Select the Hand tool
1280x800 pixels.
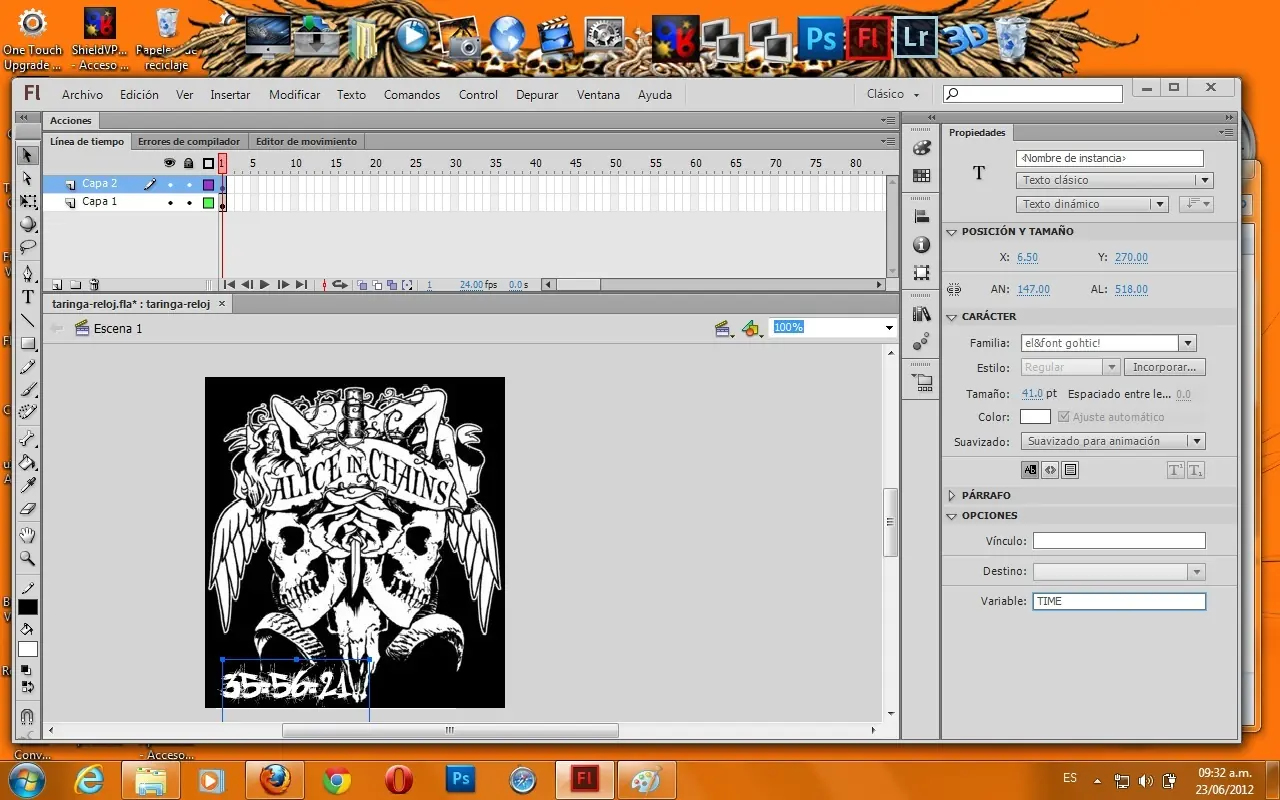28,535
